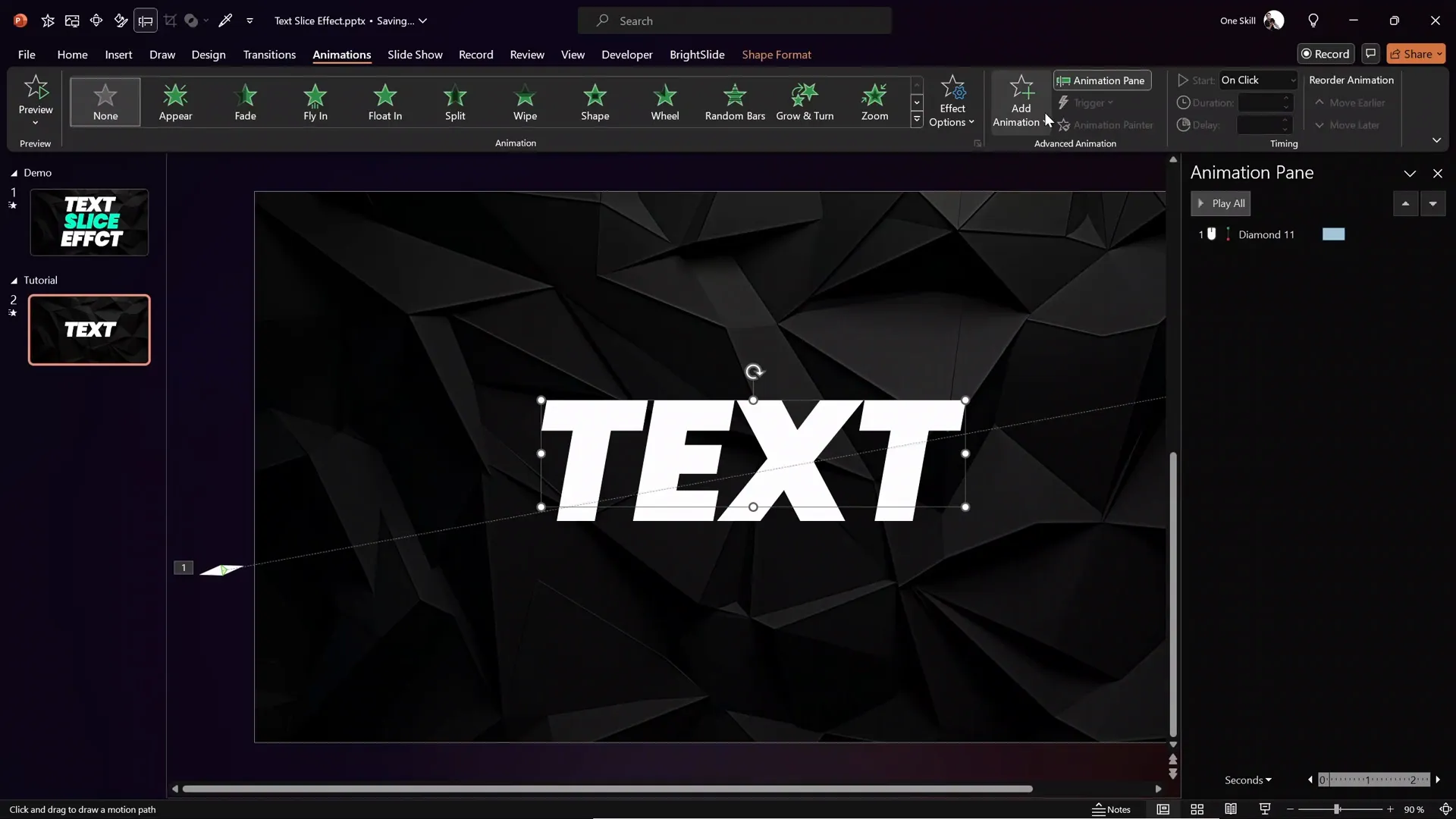Click the lightbulb ideas icon in title bar

tap(1313, 20)
